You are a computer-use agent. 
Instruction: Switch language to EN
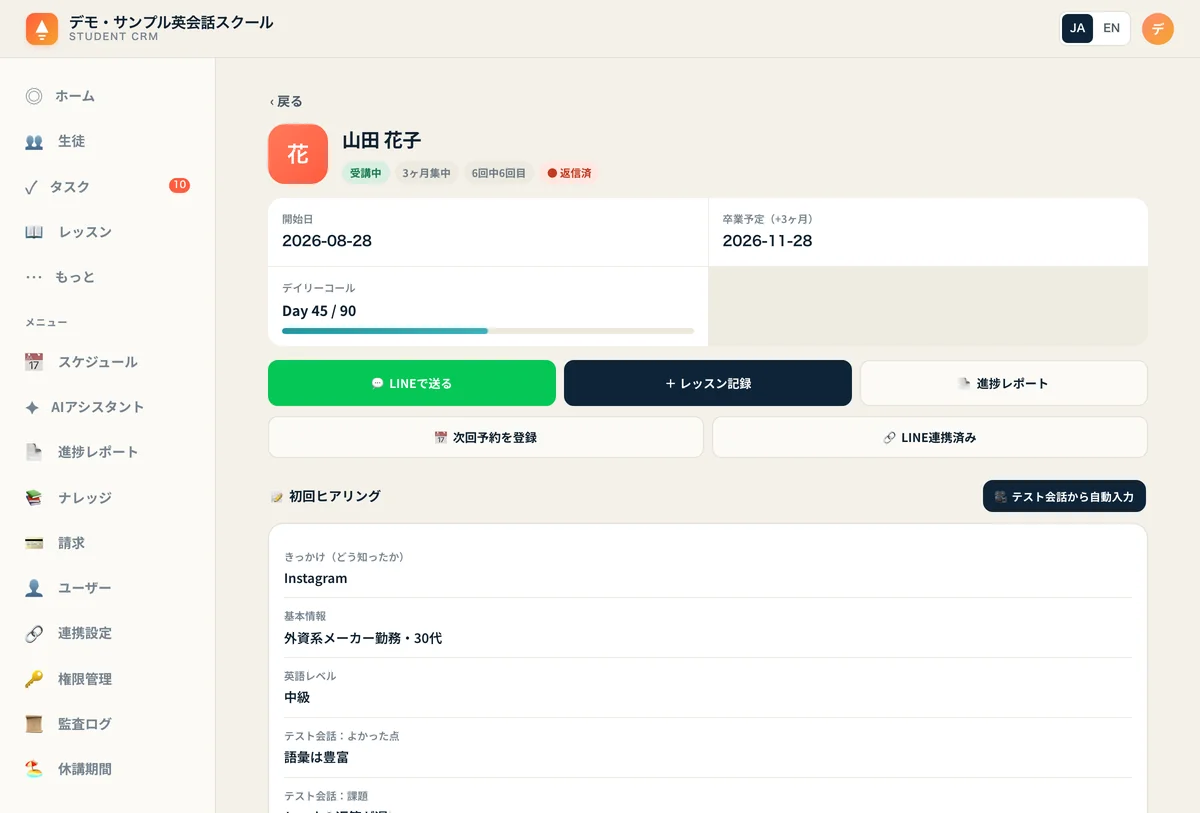pyautogui.click(x=1111, y=28)
